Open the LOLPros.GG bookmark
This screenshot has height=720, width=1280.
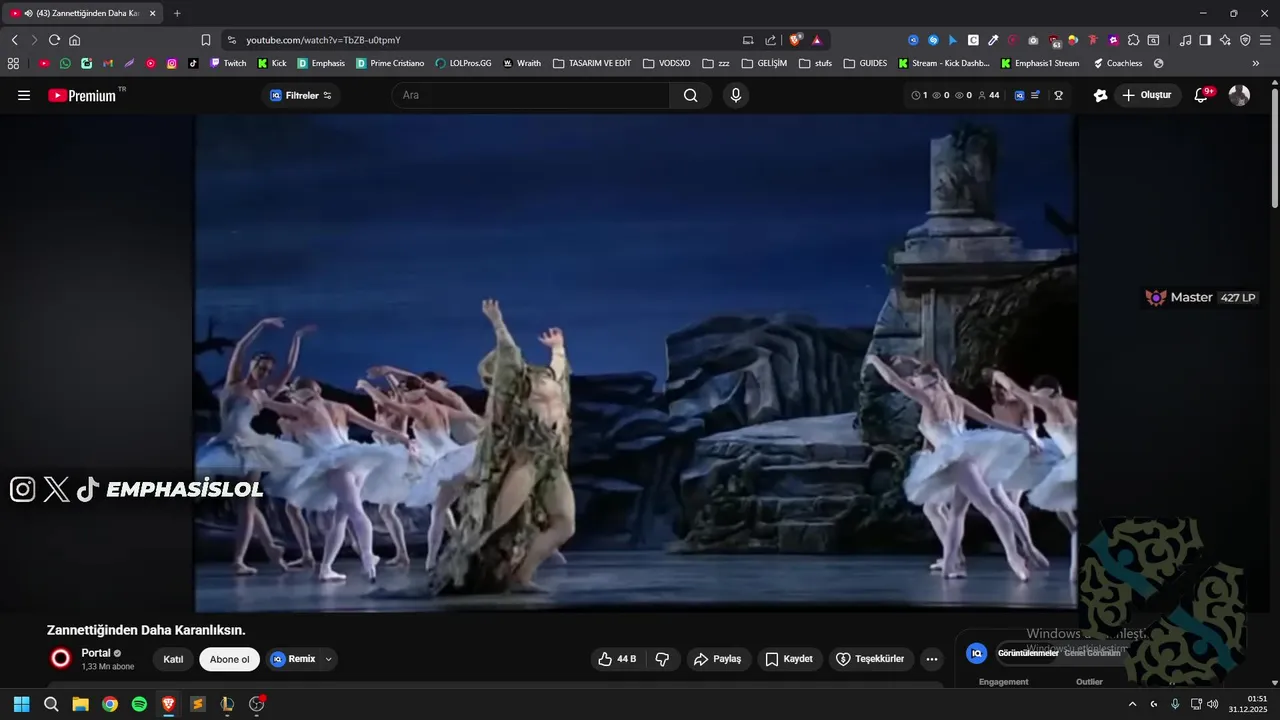coord(464,63)
